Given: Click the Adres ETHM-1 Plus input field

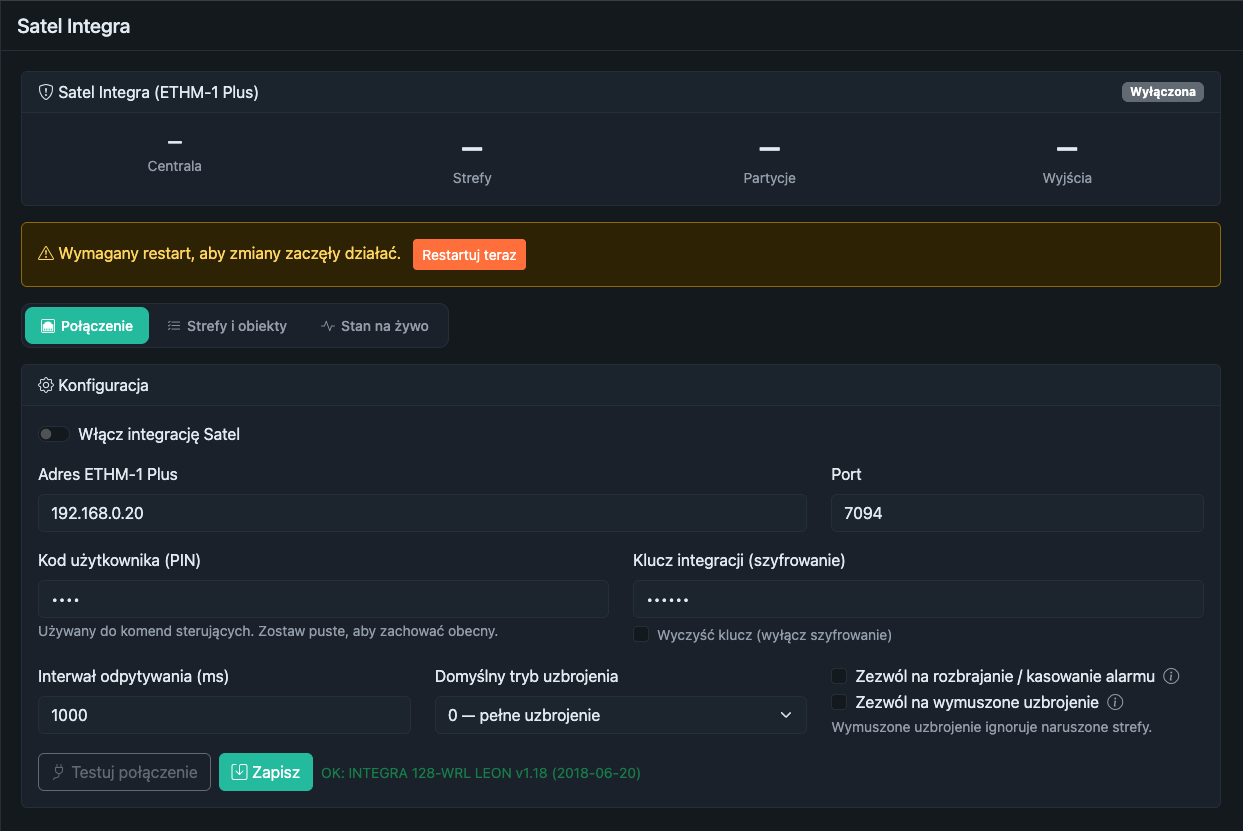Looking at the screenshot, I should click(x=422, y=513).
